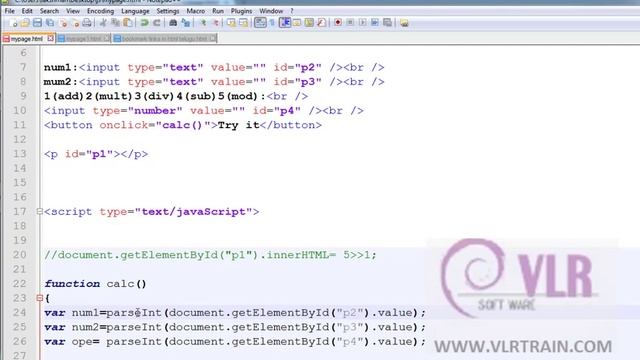Open the Settings menu
640x360 pixels.
pyautogui.click(x=168, y=11)
